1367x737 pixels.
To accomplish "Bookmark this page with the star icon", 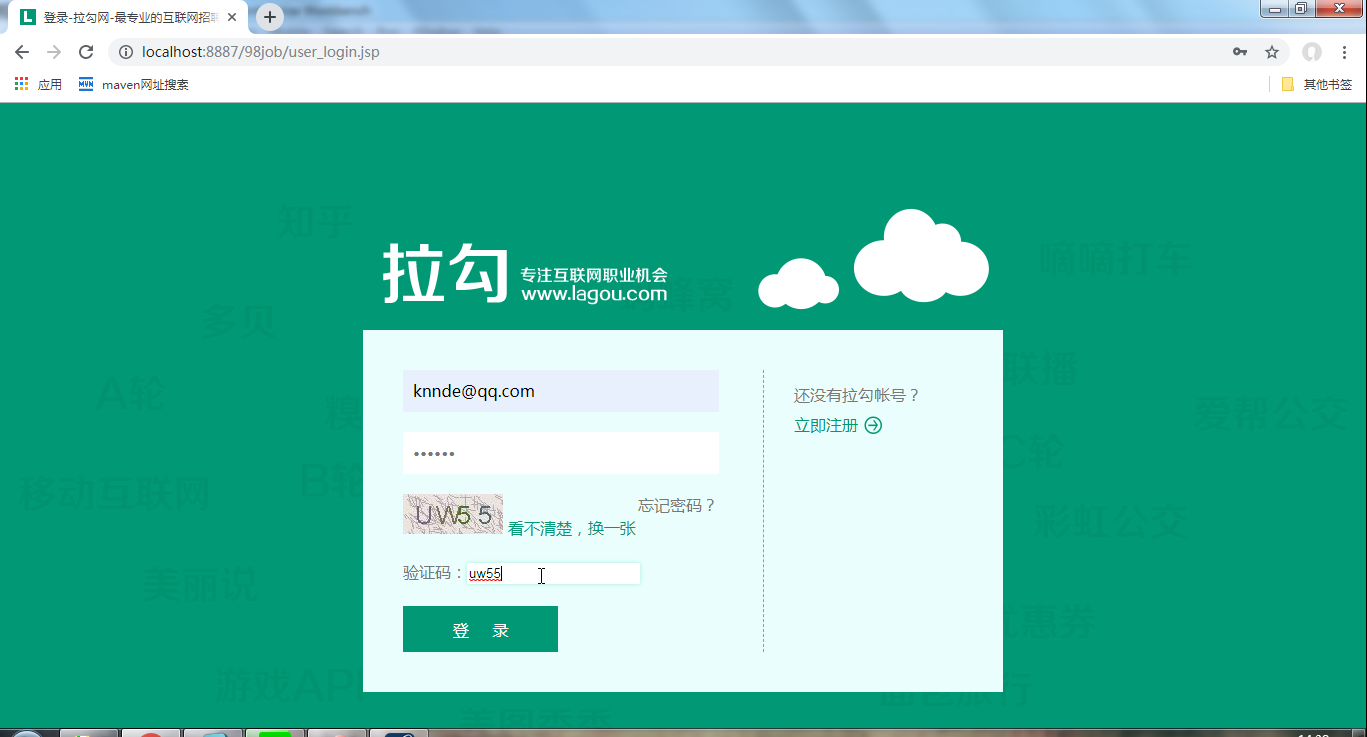I will click(1272, 52).
